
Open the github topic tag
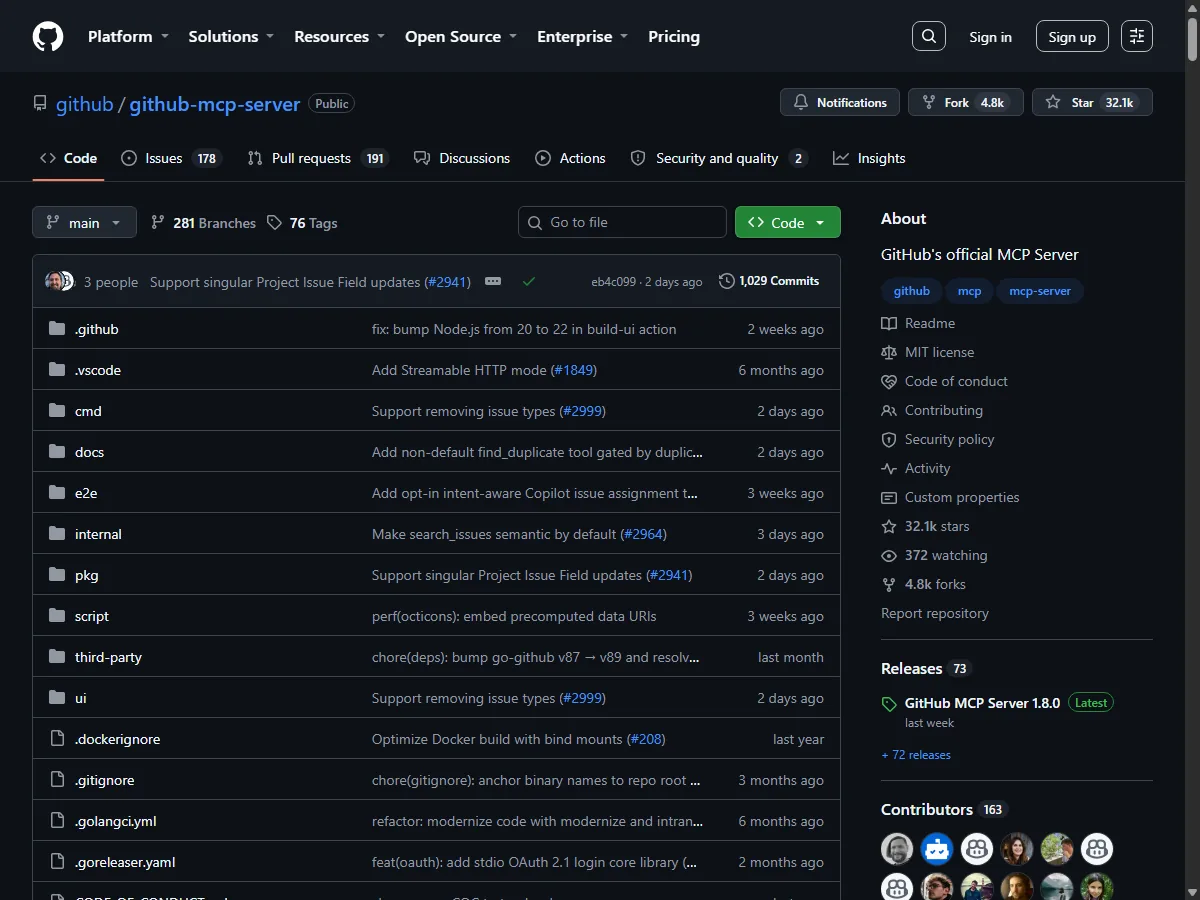pyautogui.click(x=911, y=291)
